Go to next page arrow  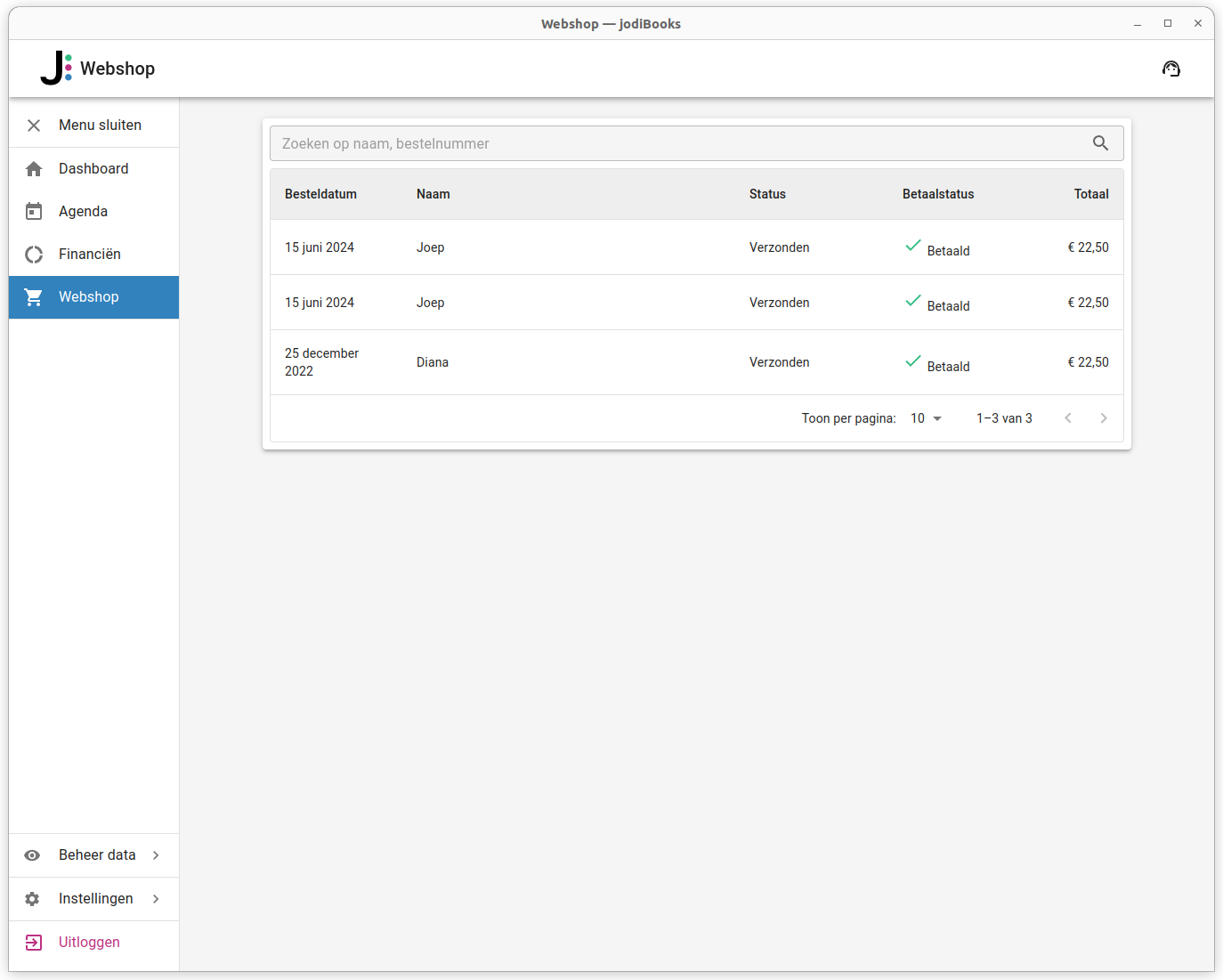coord(1104,418)
